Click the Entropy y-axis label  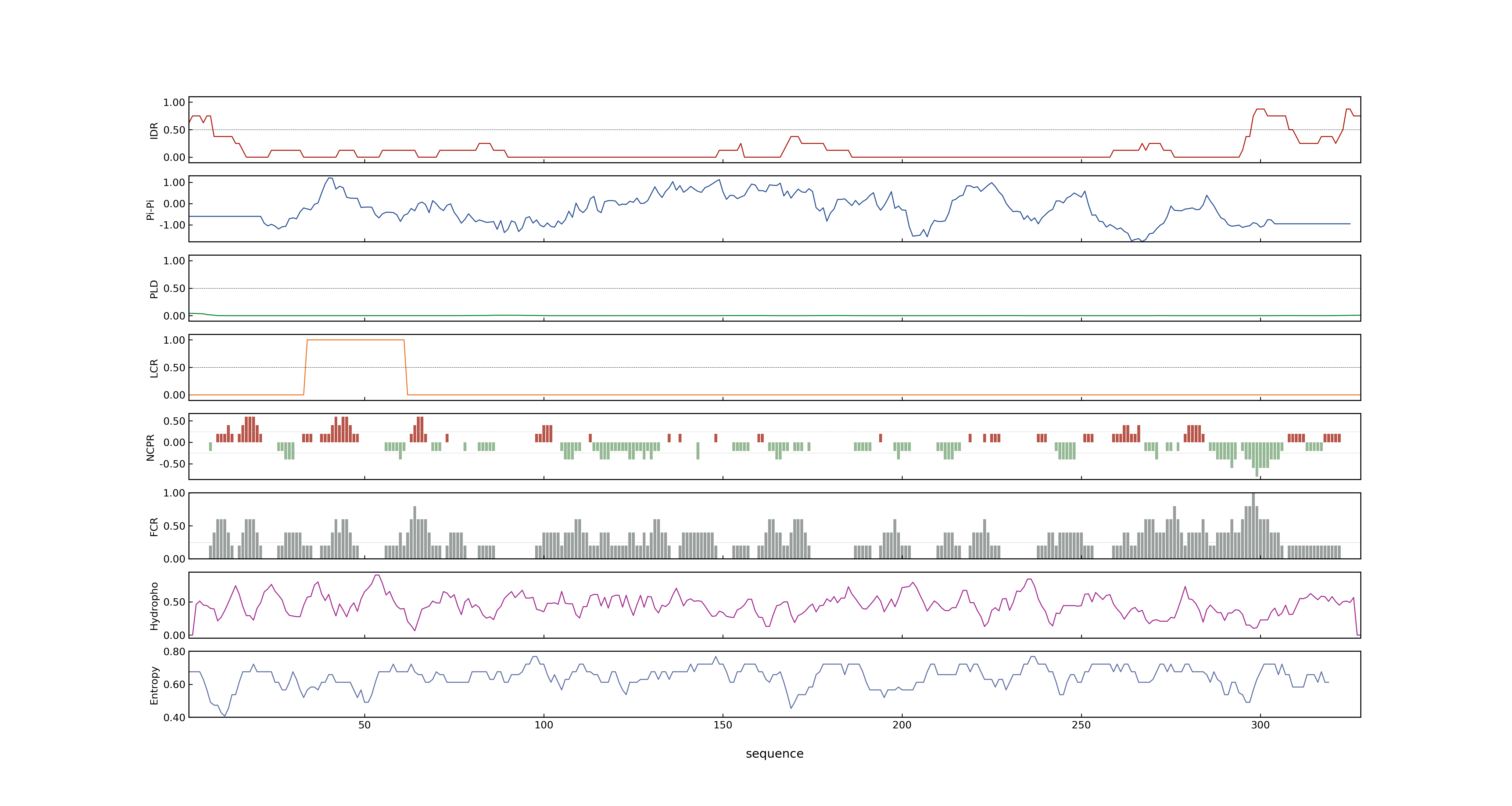(154, 685)
